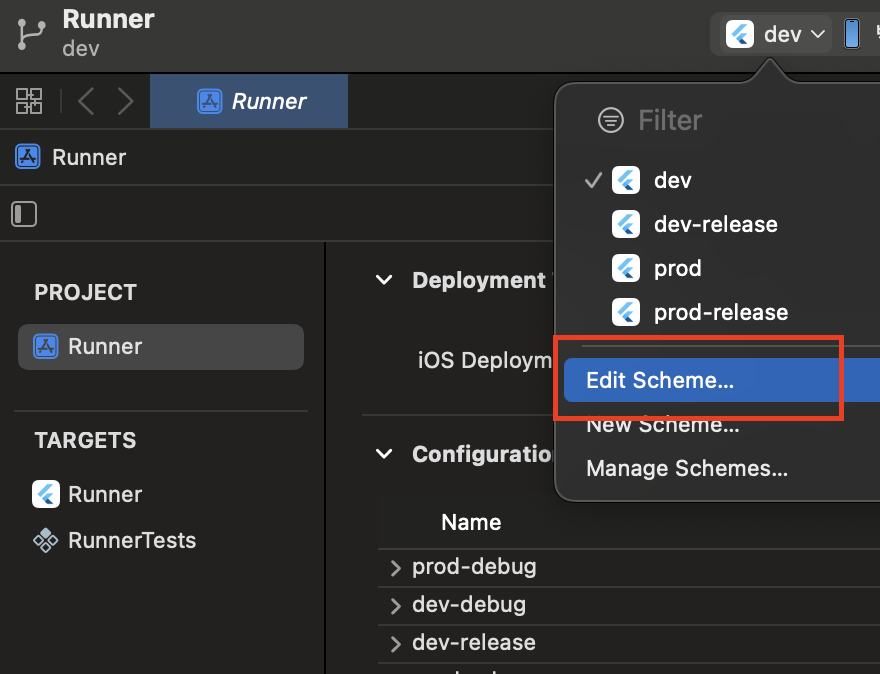Collapse the Configurations section
880x674 pixels.
[x=384, y=453]
